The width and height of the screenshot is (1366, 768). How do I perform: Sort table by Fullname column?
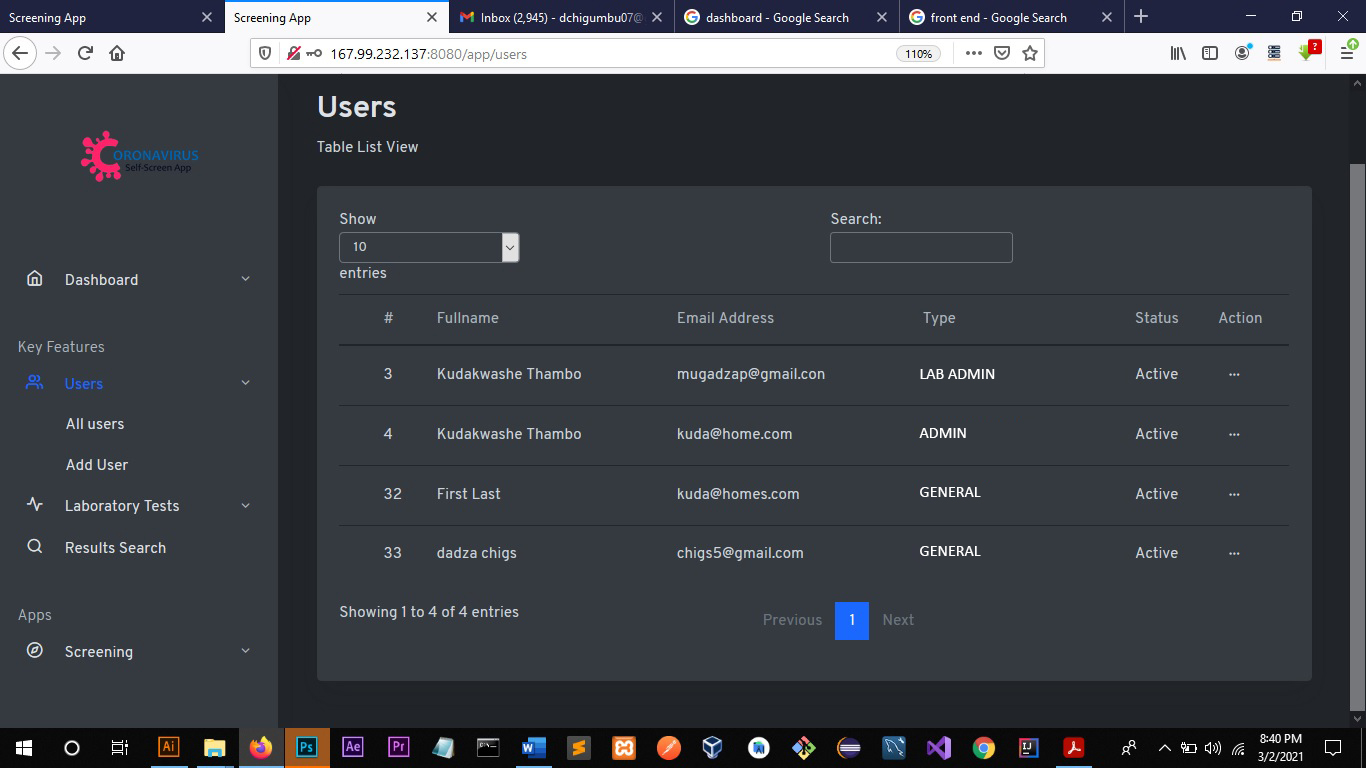468,318
